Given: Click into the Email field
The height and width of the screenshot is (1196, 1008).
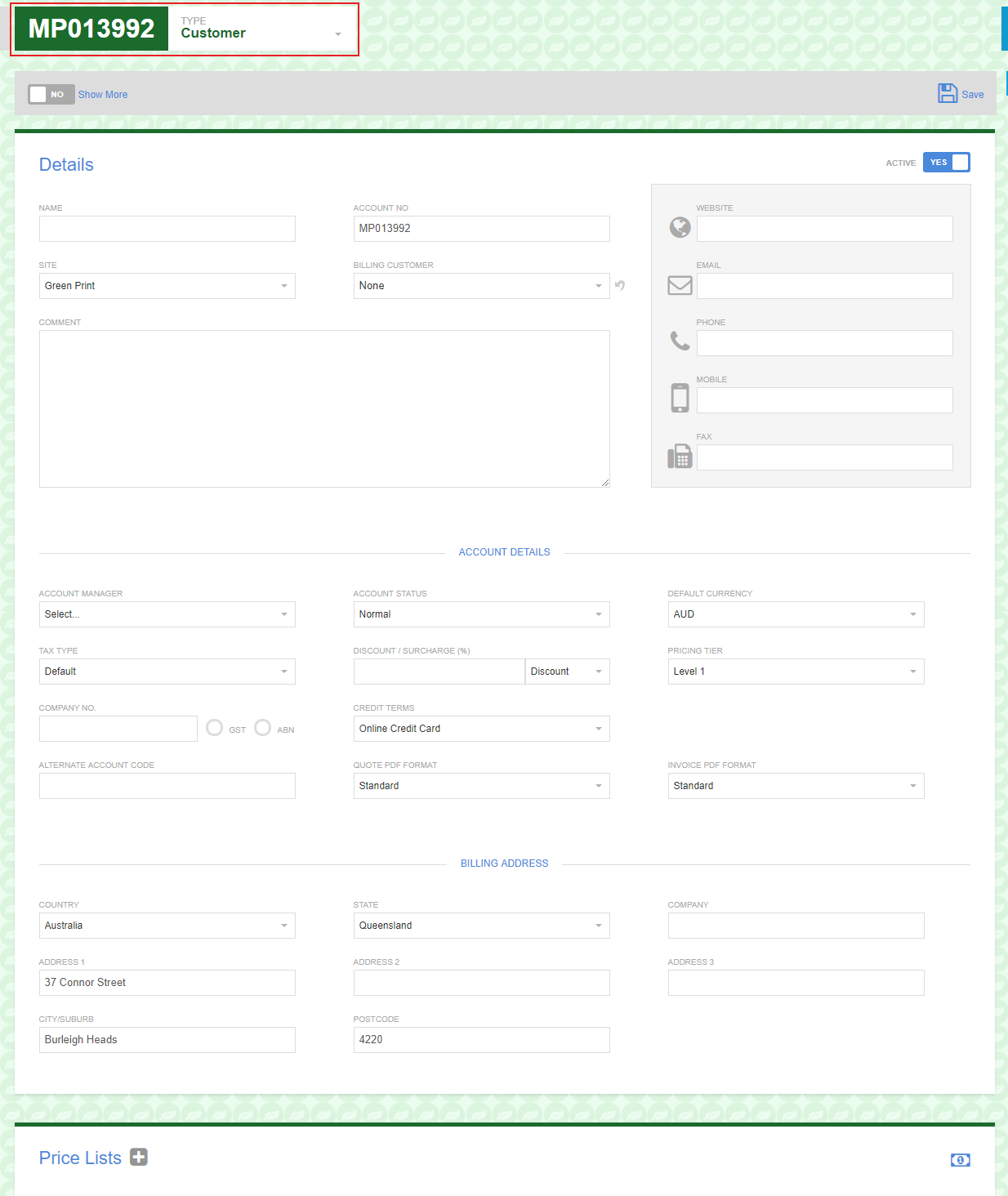Looking at the screenshot, I should pos(824,286).
